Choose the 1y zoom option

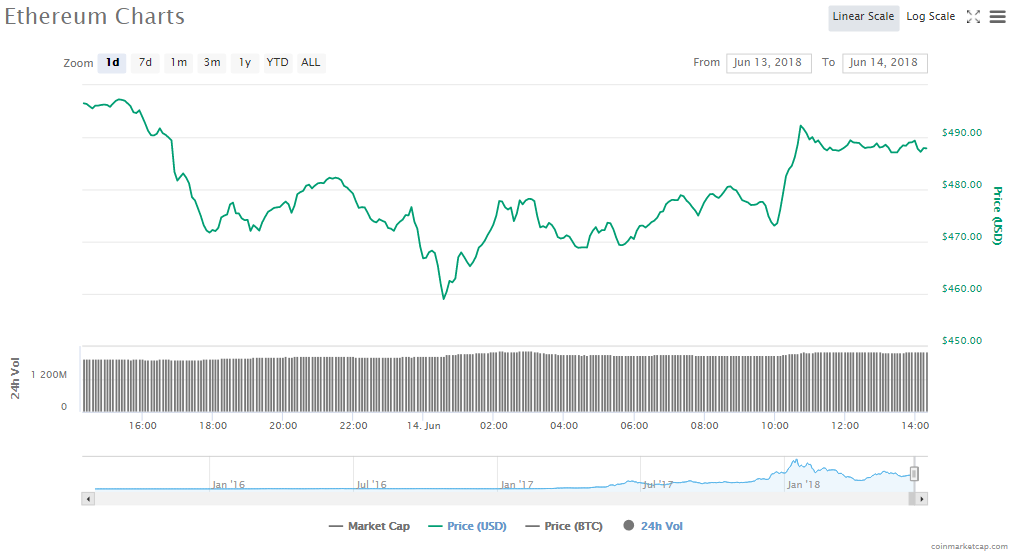click(x=244, y=63)
